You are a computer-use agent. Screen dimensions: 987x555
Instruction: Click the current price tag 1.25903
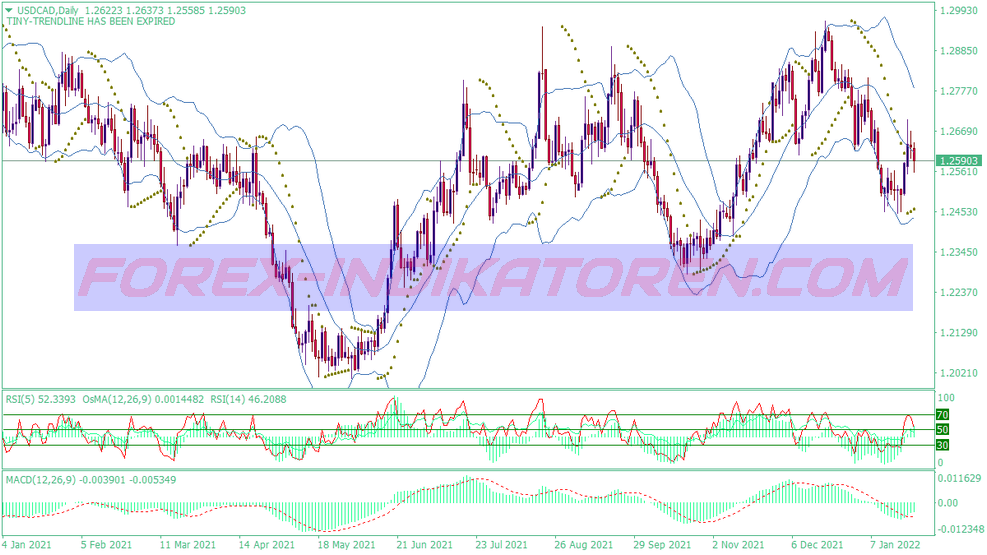coord(957,160)
